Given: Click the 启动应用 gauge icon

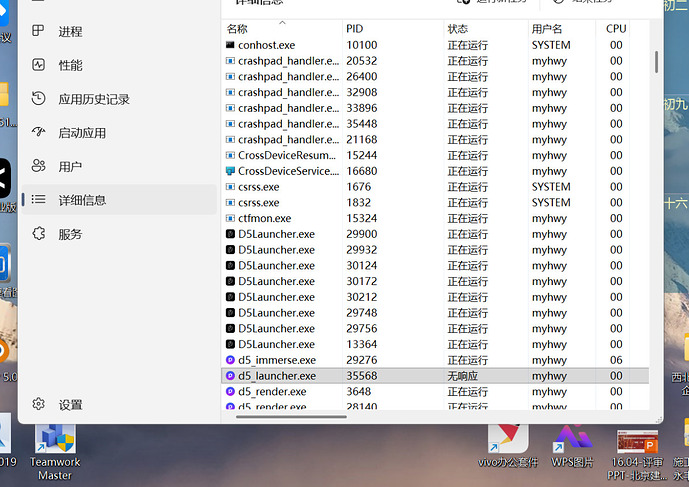Looking at the screenshot, I should pos(38,132).
